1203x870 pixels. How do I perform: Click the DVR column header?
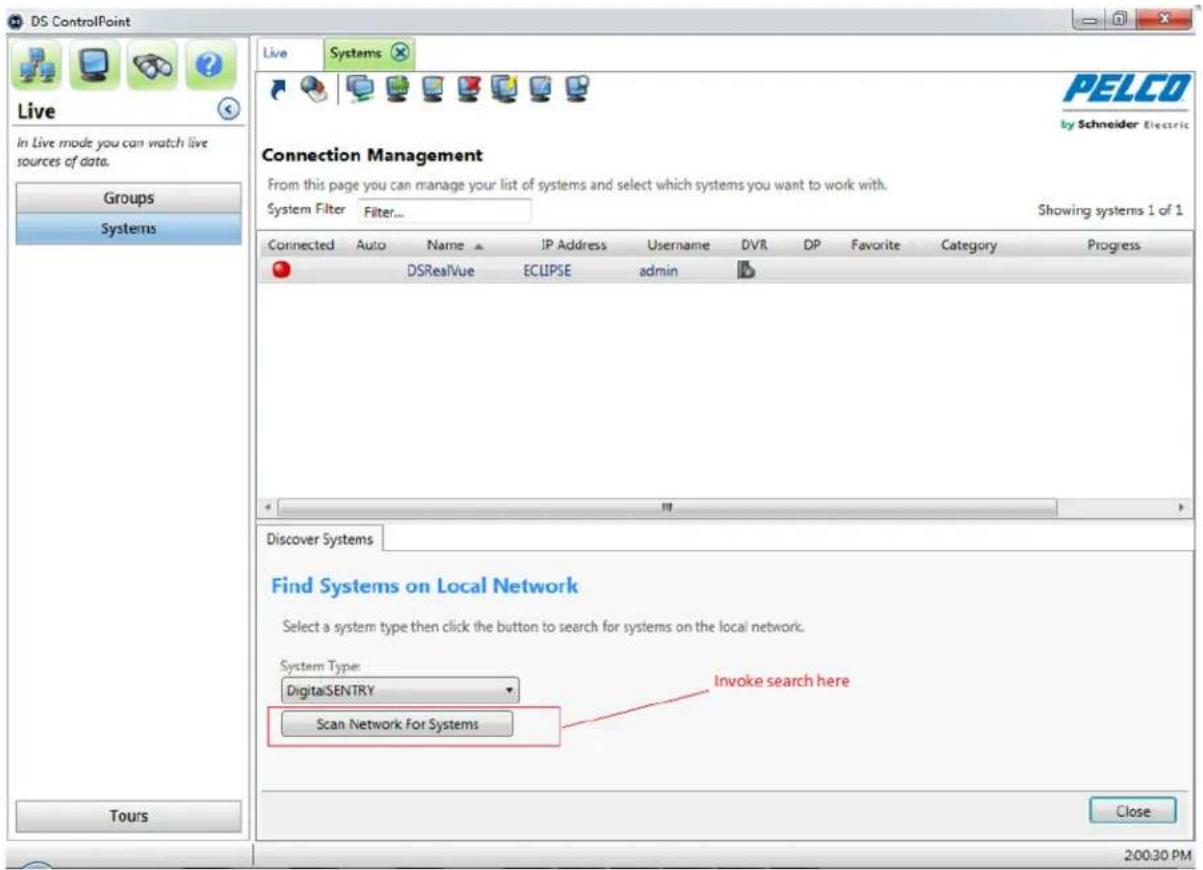(753, 245)
